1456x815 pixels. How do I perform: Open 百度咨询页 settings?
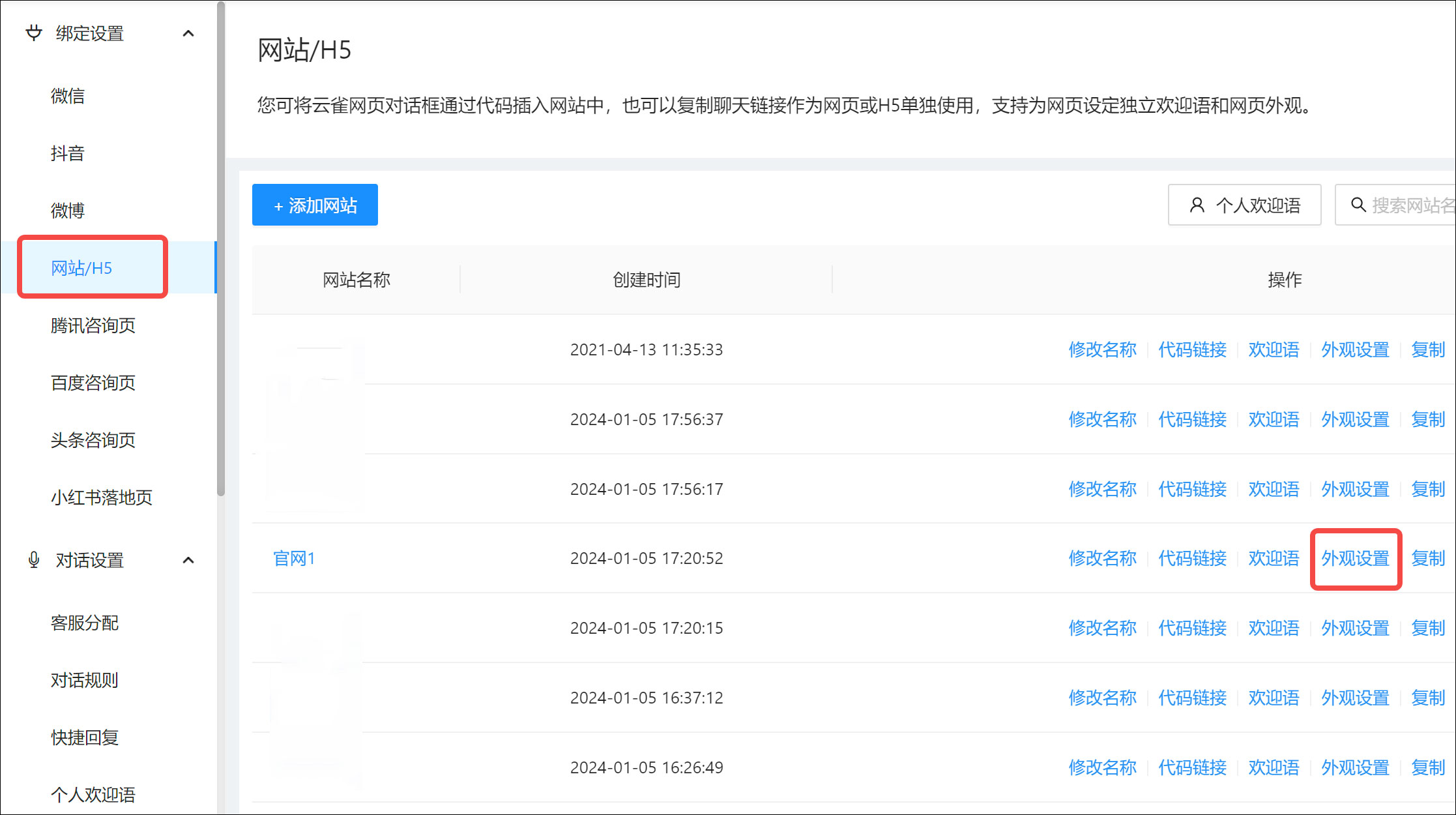[x=93, y=383]
